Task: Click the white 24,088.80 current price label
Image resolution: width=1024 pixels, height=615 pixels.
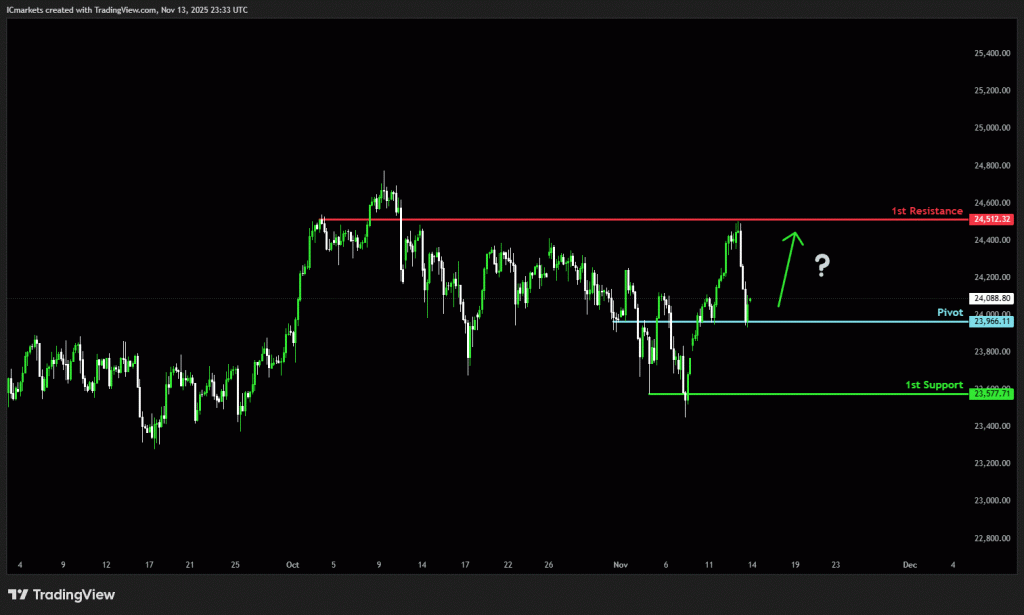Action: pyautogui.click(x=991, y=298)
